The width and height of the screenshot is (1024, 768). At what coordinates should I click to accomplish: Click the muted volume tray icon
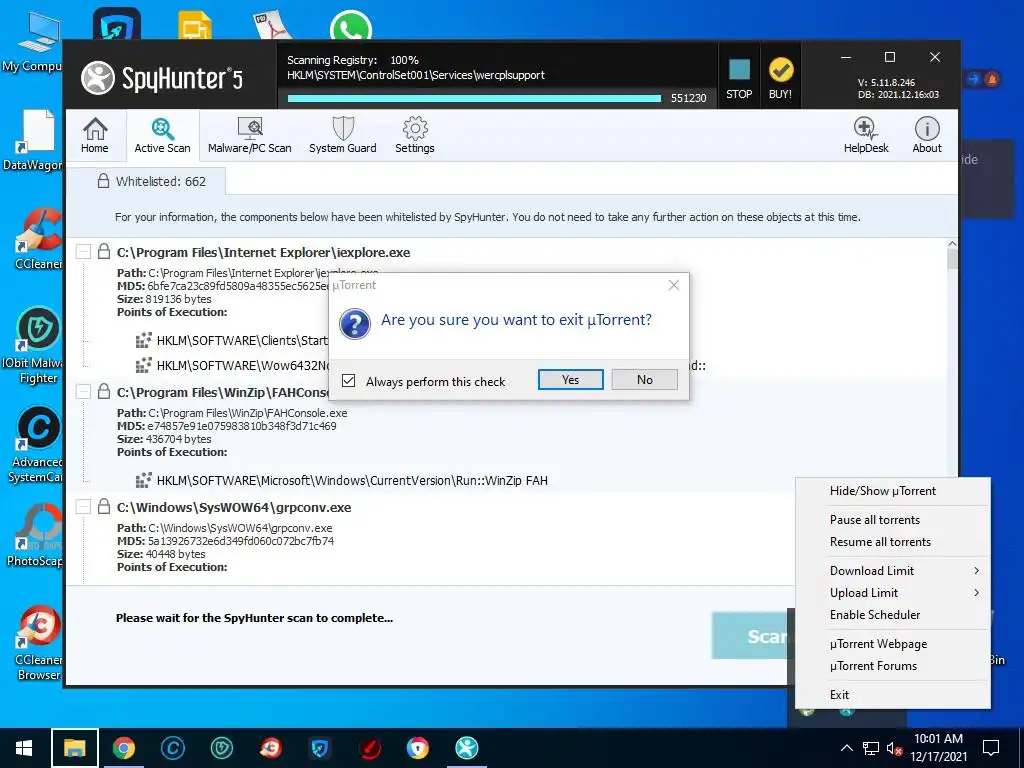[x=895, y=748]
